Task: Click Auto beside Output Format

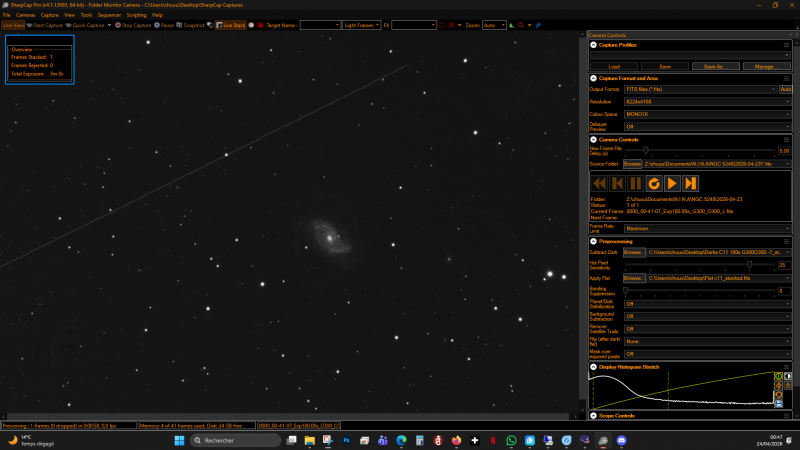Action: coord(785,89)
